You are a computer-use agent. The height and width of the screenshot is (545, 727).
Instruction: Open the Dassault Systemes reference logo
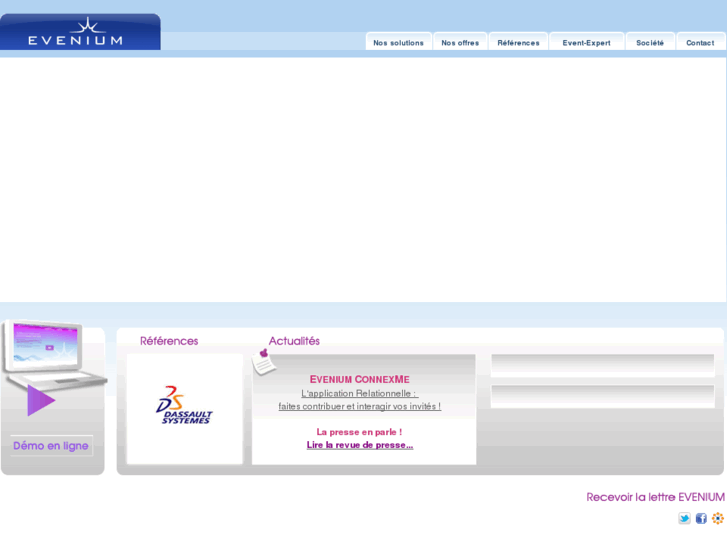pyautogui.click(x=184, y=405)
